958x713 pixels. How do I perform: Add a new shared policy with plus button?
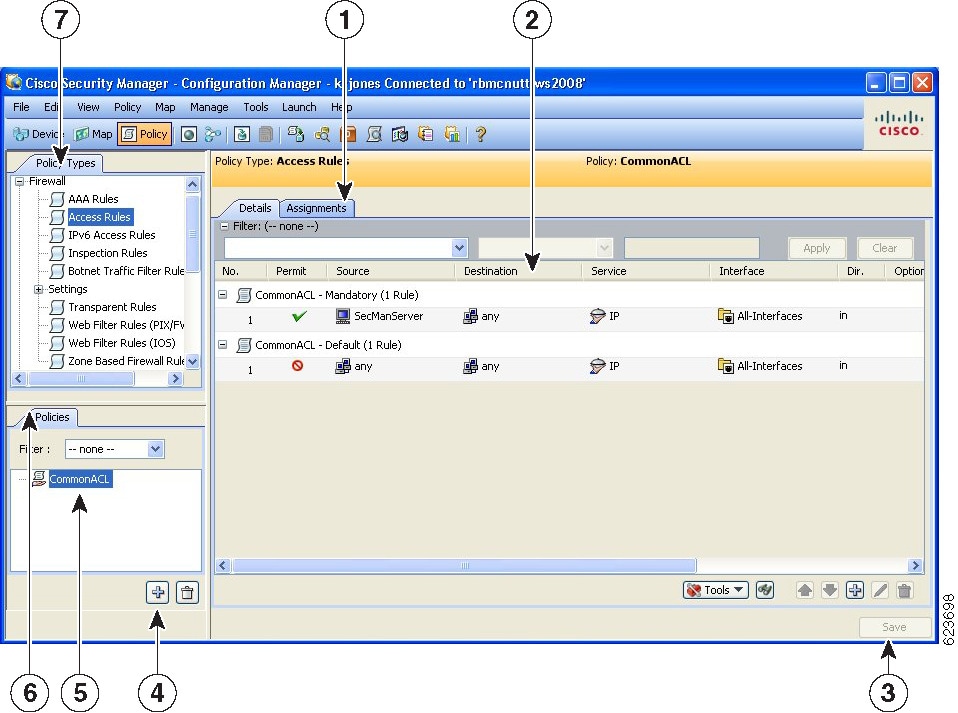pyautogui.click(x=158, y=592)
